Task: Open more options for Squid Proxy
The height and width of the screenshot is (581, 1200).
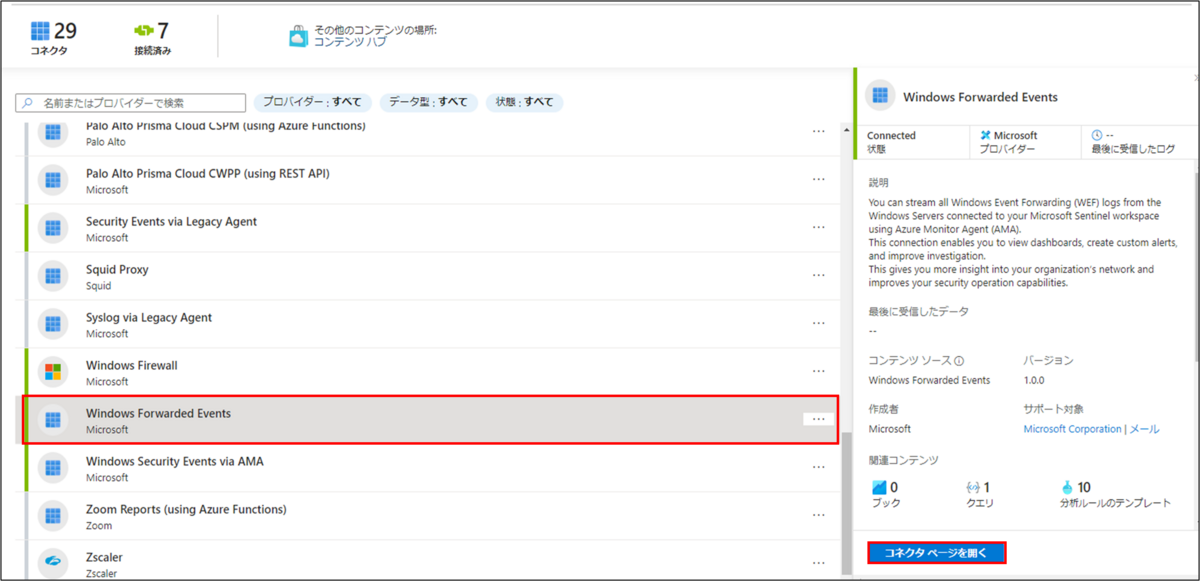Action: pos(819,275)
